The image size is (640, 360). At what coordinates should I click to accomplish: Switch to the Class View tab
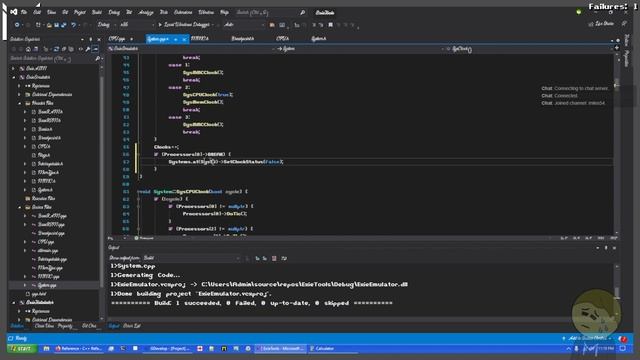[x=44, y=326]
